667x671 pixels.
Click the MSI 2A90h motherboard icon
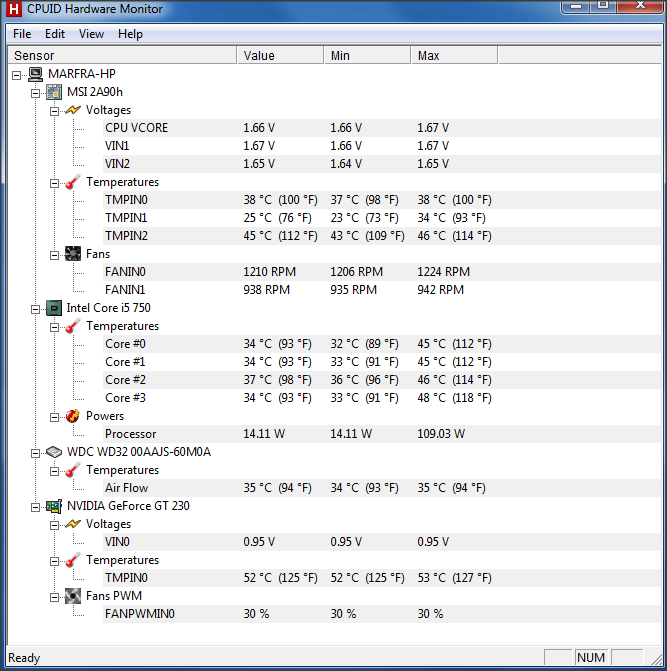[x=54, y=92]
